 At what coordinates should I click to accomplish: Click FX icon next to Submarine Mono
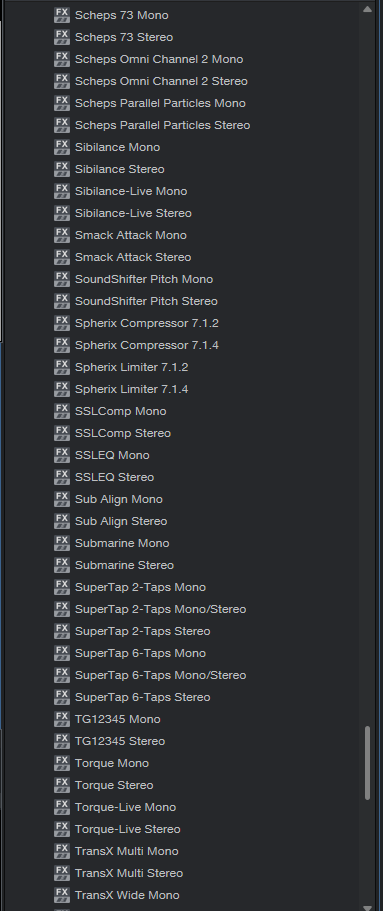[62, 543]
